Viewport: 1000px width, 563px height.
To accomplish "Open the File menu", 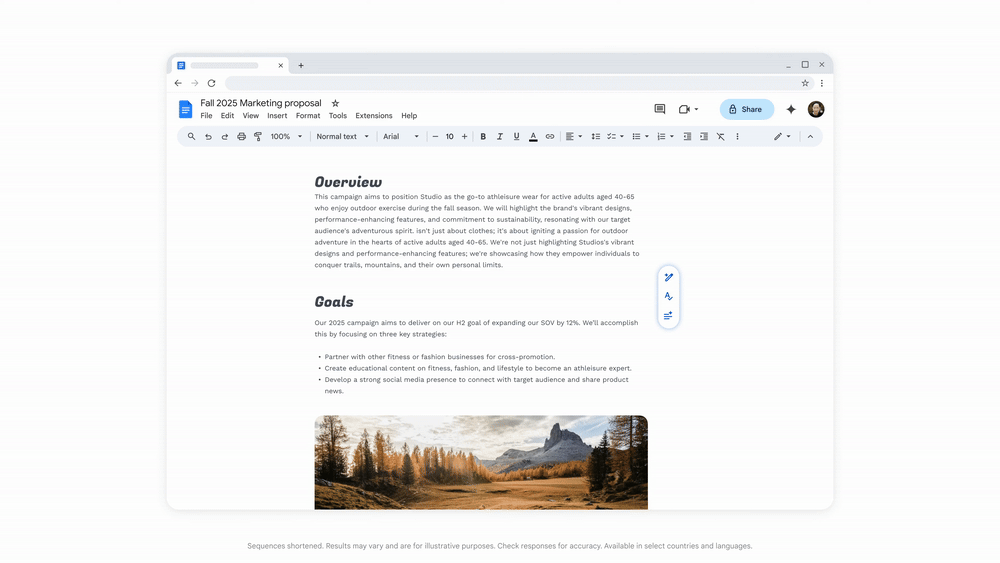I will 206,115.
